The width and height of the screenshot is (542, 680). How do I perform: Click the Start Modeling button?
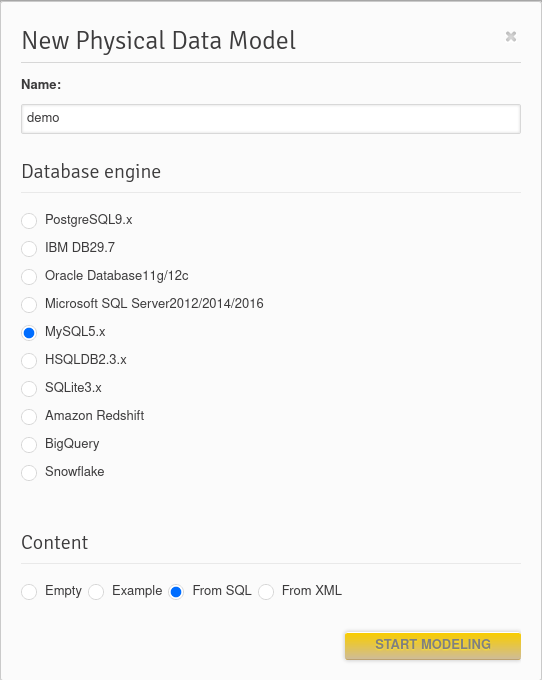pos(433,646)
